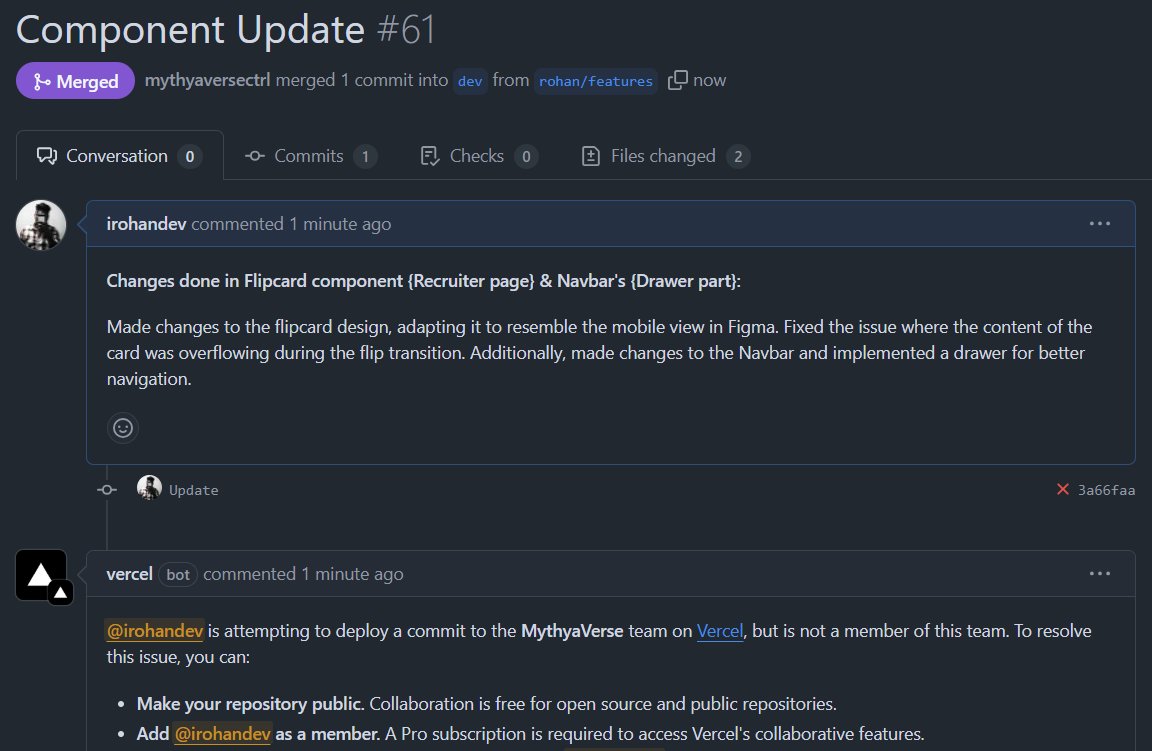Follow the Vercel hyperlink in the bot comment
1152x751 pixels.
tap(719, 630)
